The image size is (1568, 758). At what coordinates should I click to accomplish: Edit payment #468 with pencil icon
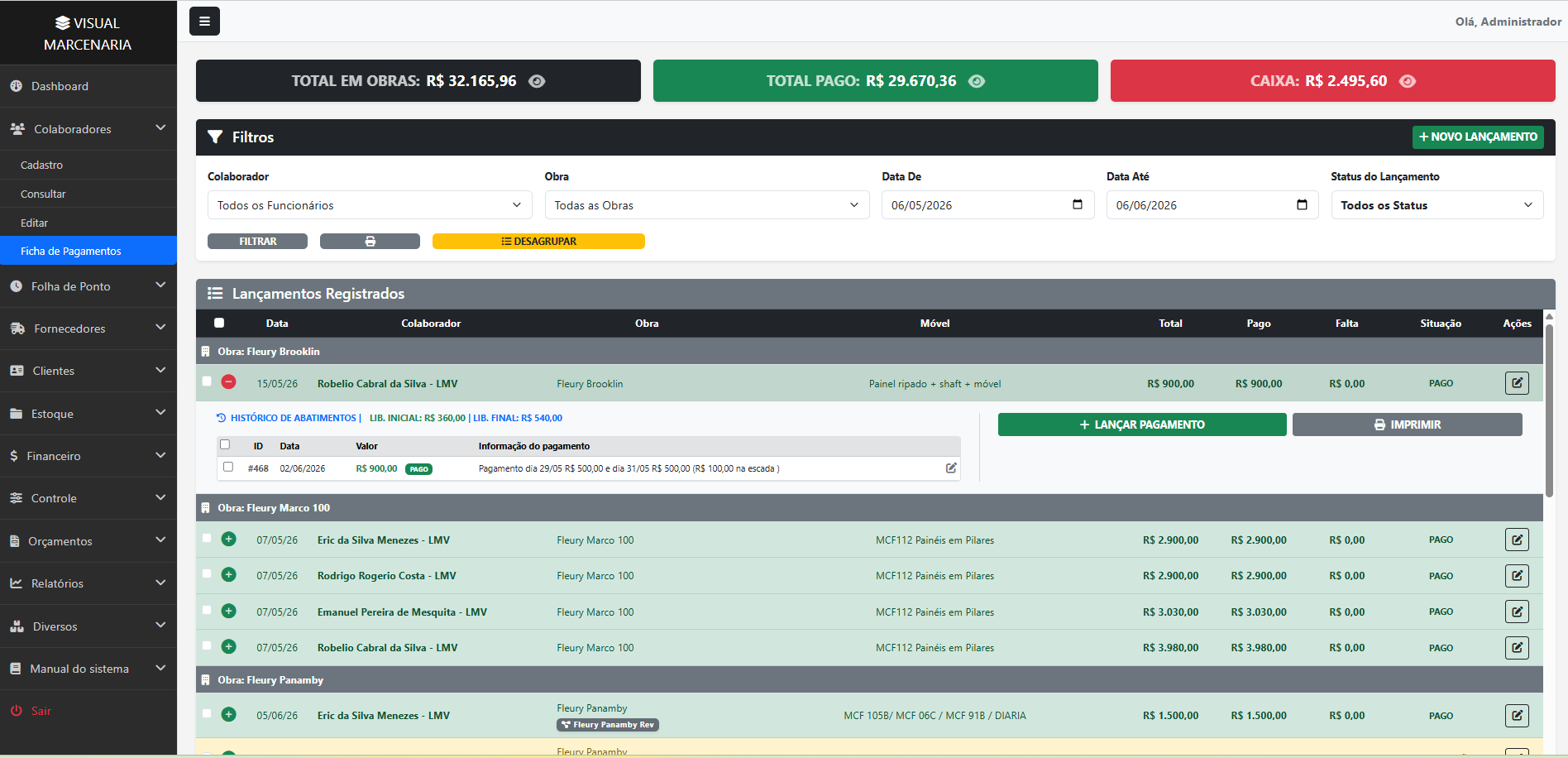tap(951, 468)
